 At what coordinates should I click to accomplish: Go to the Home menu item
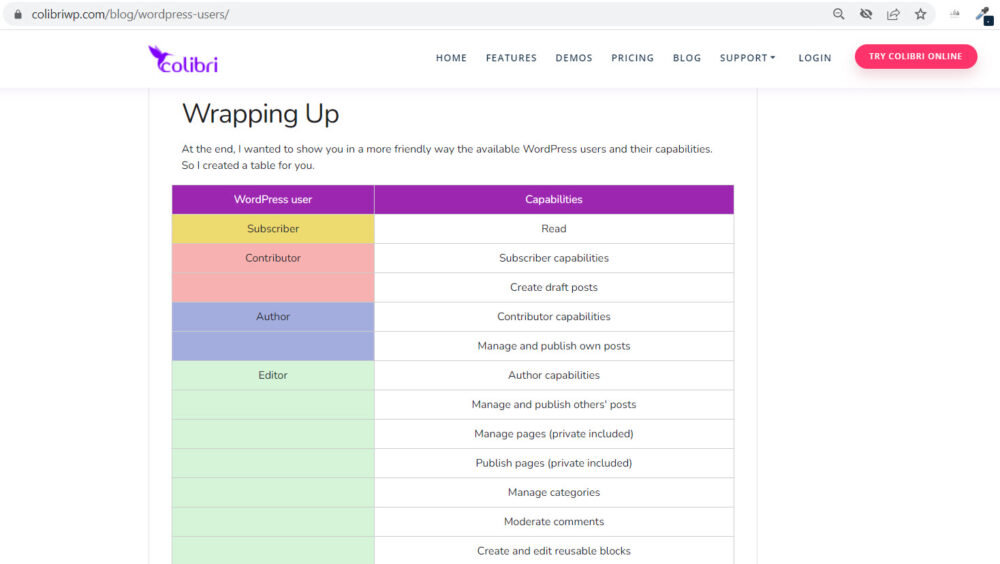coord(451,58)
